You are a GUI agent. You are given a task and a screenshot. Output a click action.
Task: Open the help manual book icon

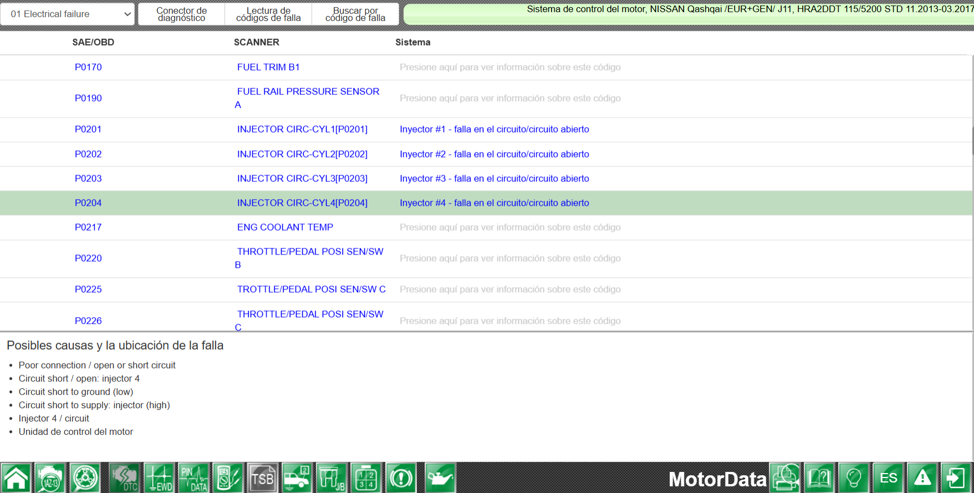[x=820, y=478]
